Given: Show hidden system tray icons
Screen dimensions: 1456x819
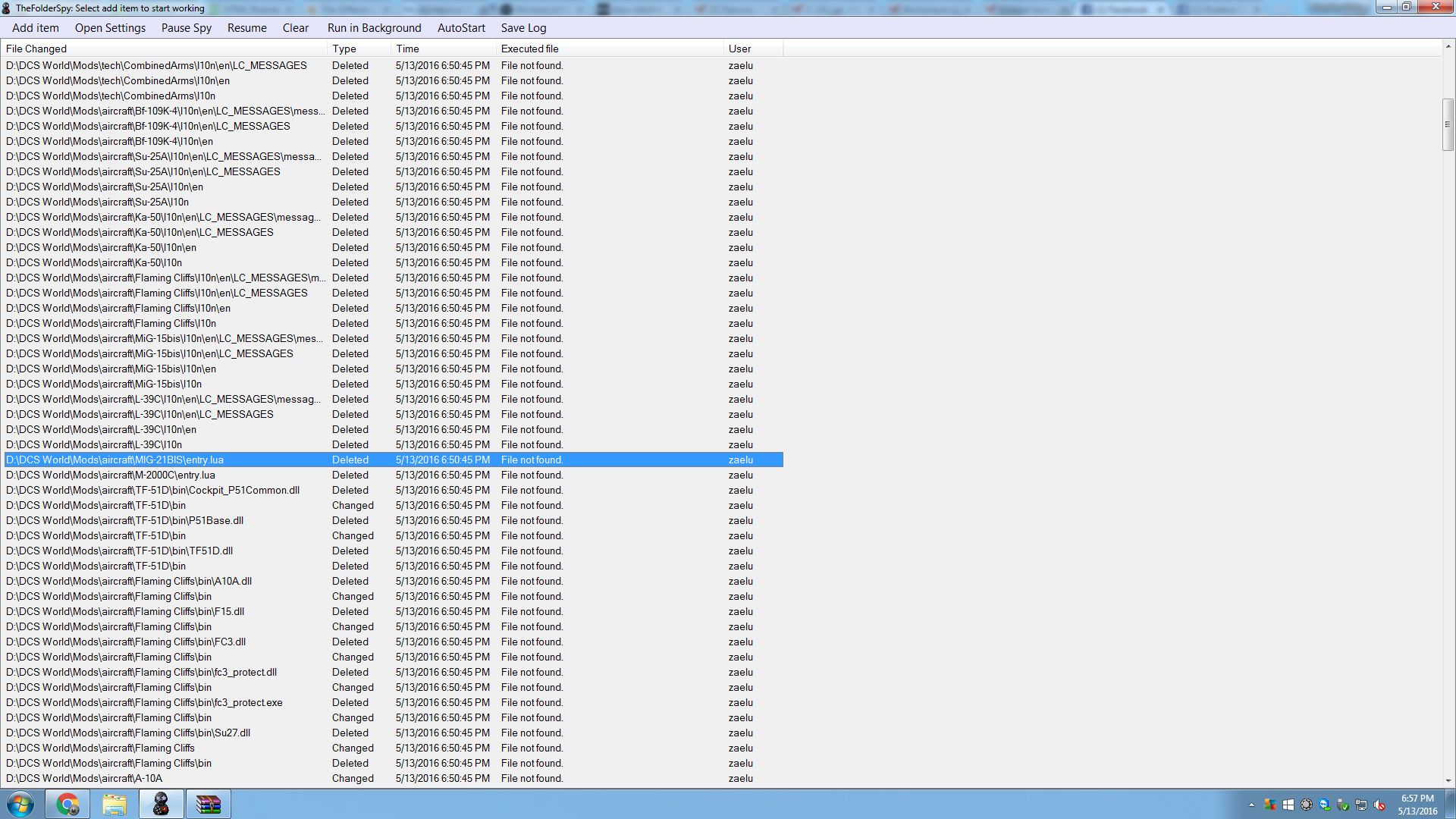Looking at the screenshot, I should (x=1251, y=805).
